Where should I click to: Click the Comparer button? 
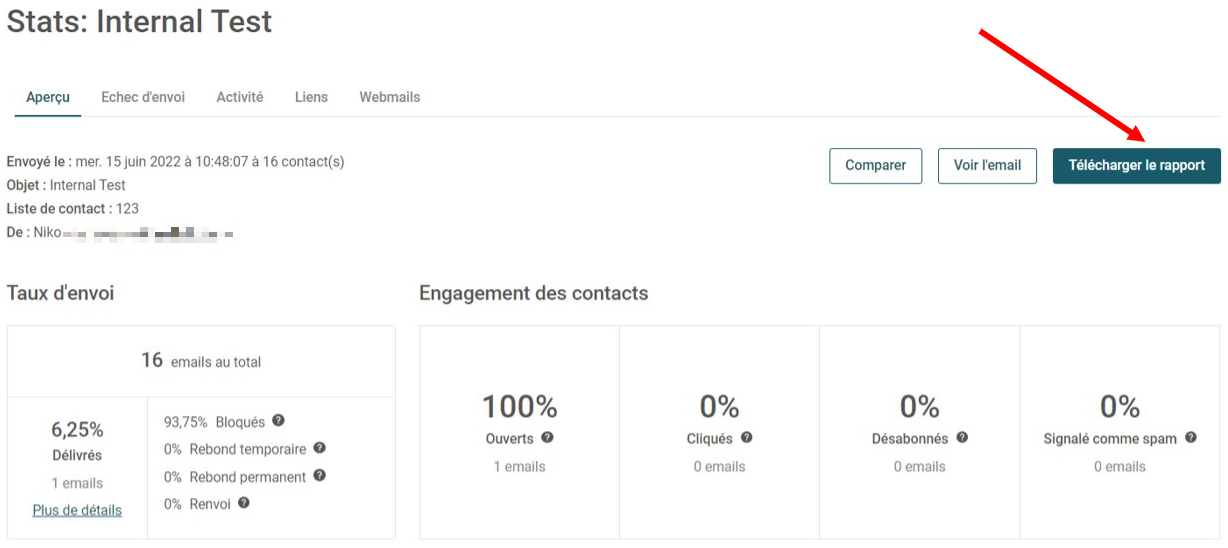click(x=876, y=166)
